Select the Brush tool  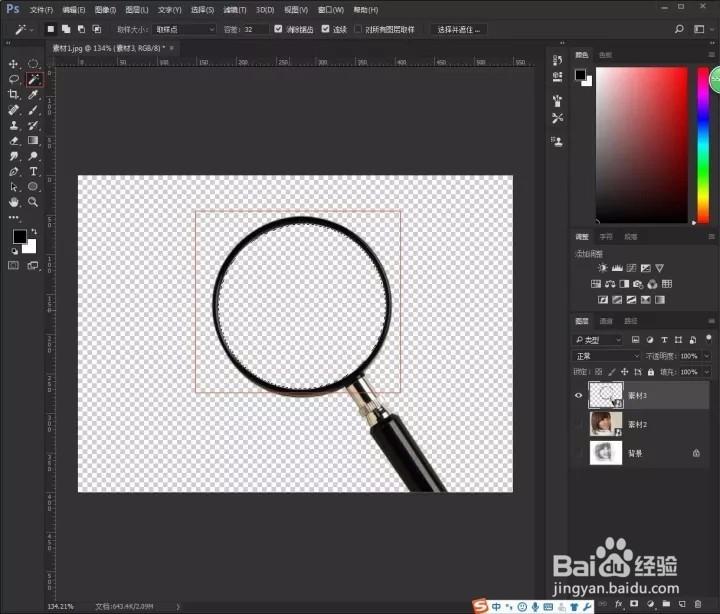[x=33, y=110]
